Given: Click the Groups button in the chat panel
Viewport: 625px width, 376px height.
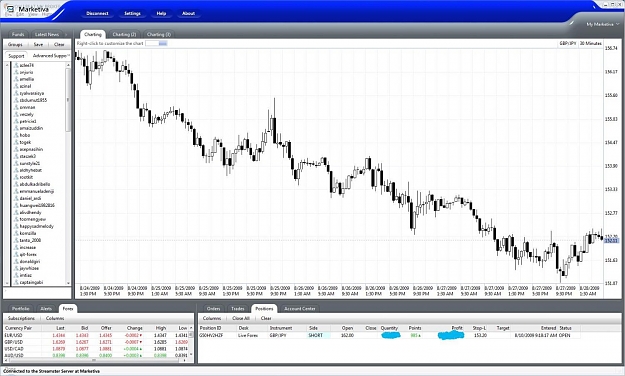Looking at the screenshot, I should (16, 45).
